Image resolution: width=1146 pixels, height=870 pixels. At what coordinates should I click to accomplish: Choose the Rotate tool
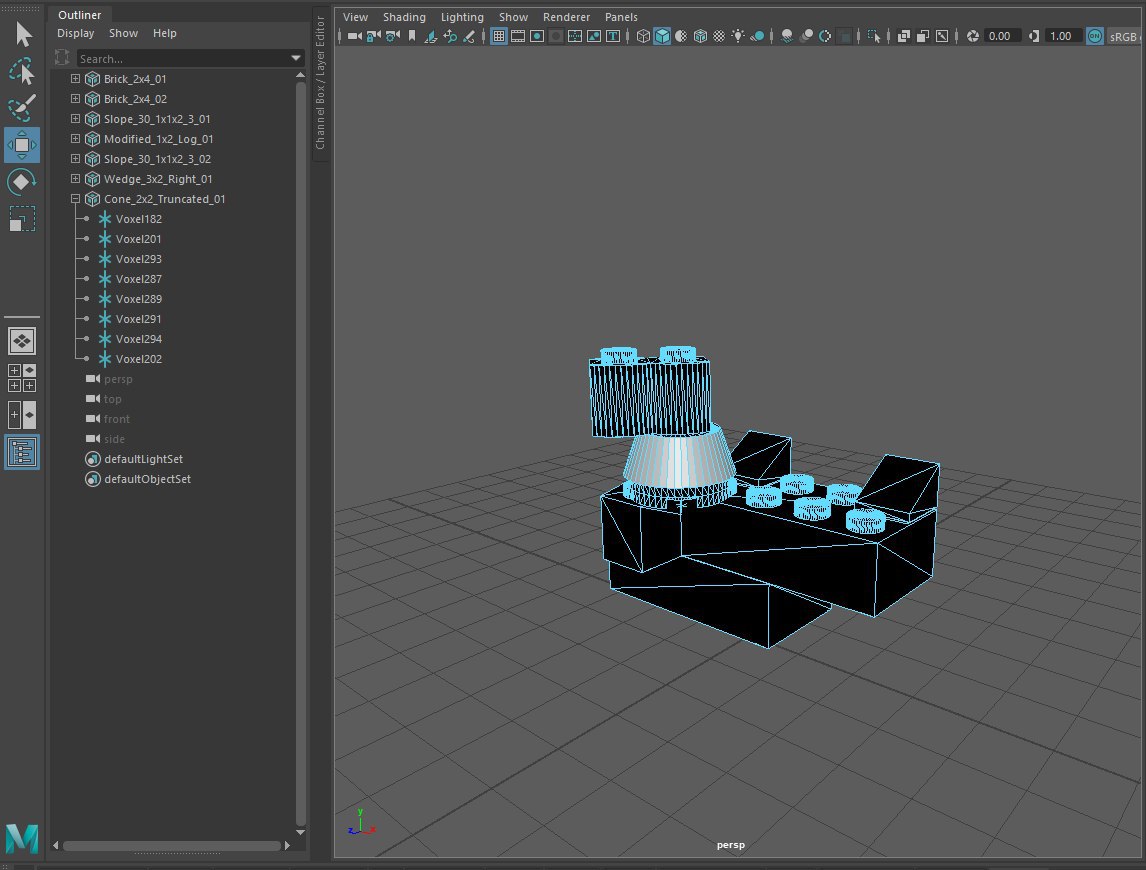22,181
